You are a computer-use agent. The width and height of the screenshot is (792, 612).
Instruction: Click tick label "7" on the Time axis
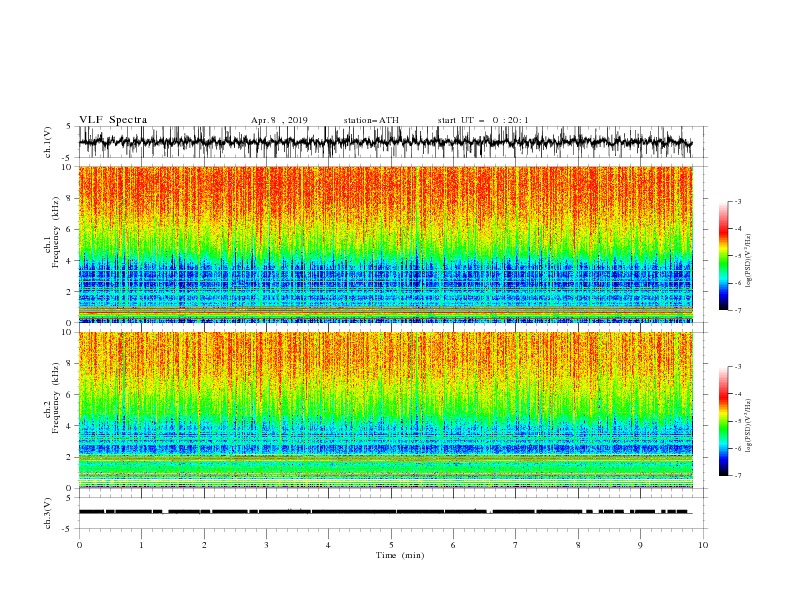pos(516,545)
